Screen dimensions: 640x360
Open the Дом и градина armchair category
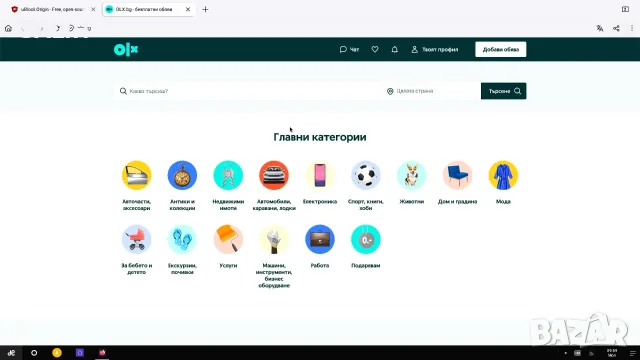point(457,182)
